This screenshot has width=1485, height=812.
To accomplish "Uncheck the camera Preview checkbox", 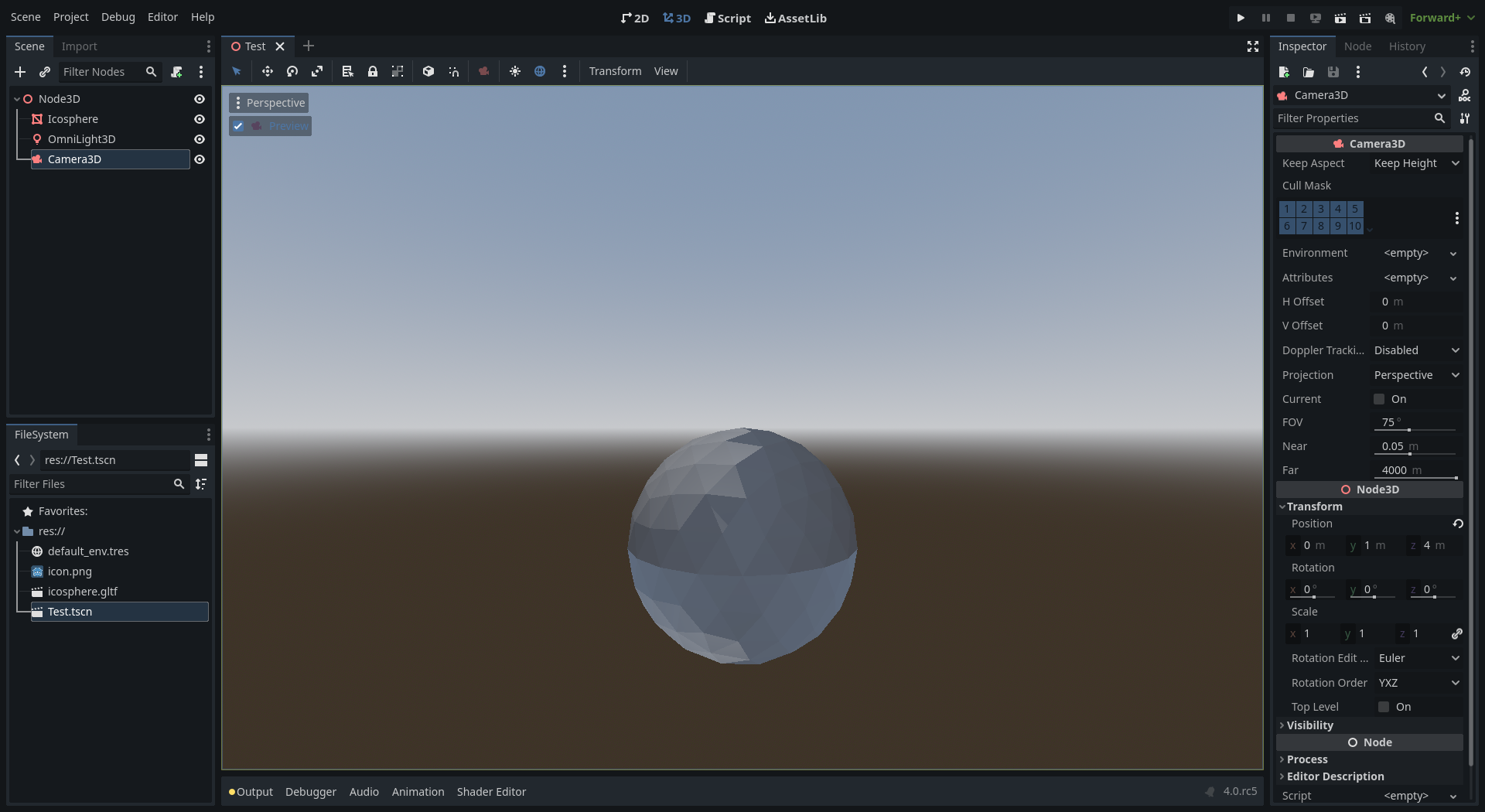I will 238,126.
